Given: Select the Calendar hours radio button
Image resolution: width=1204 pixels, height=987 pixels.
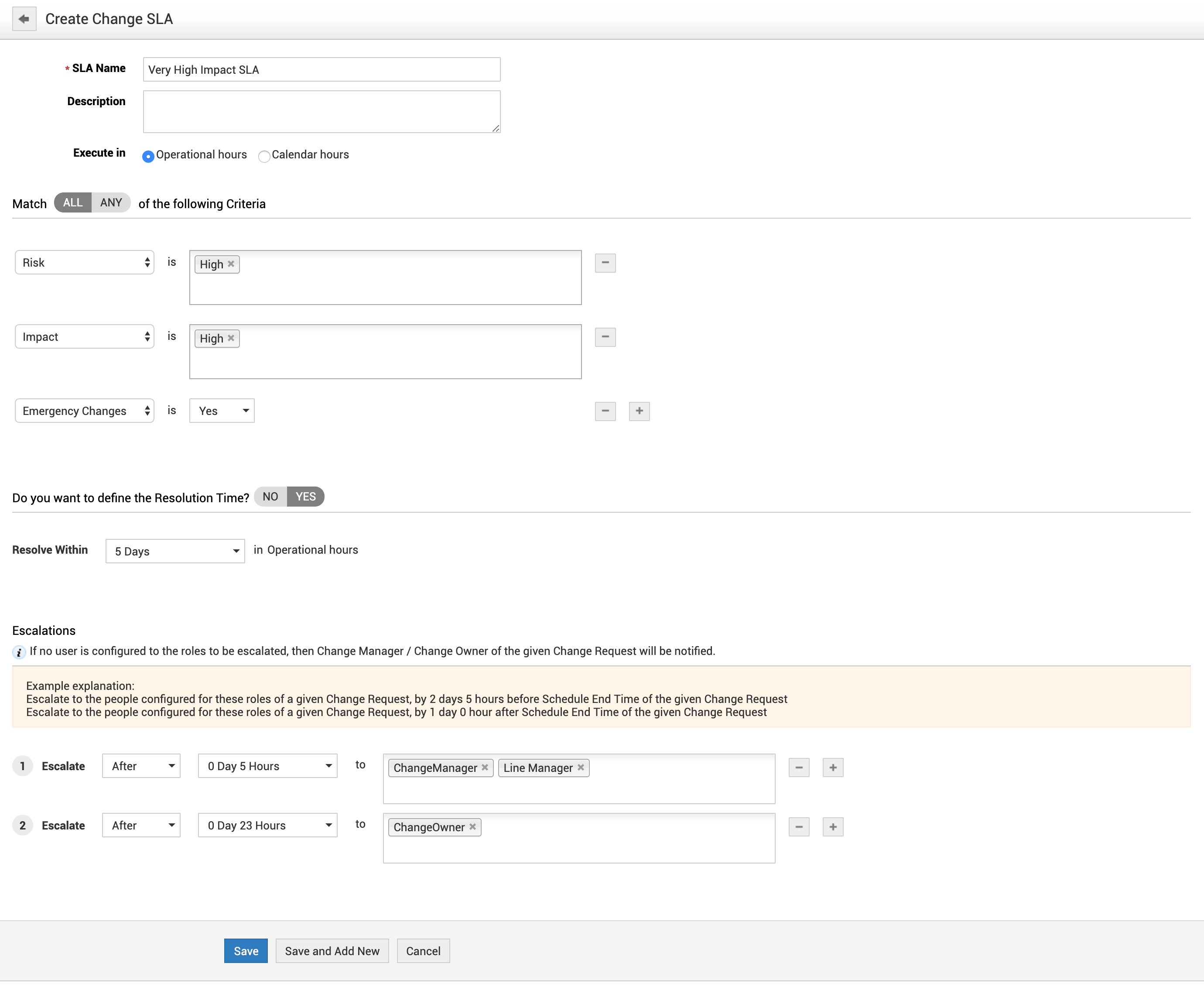Looking at the screenshot, I should (264, 156).
